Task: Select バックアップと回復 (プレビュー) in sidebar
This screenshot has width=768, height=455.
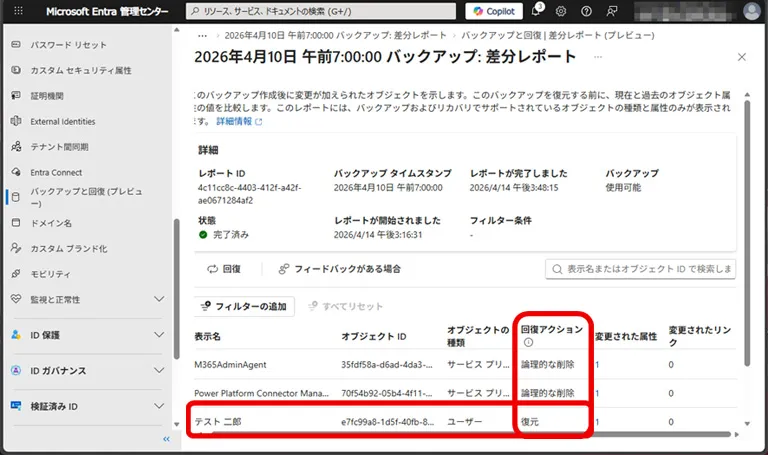Action: [x=86, y=197]
